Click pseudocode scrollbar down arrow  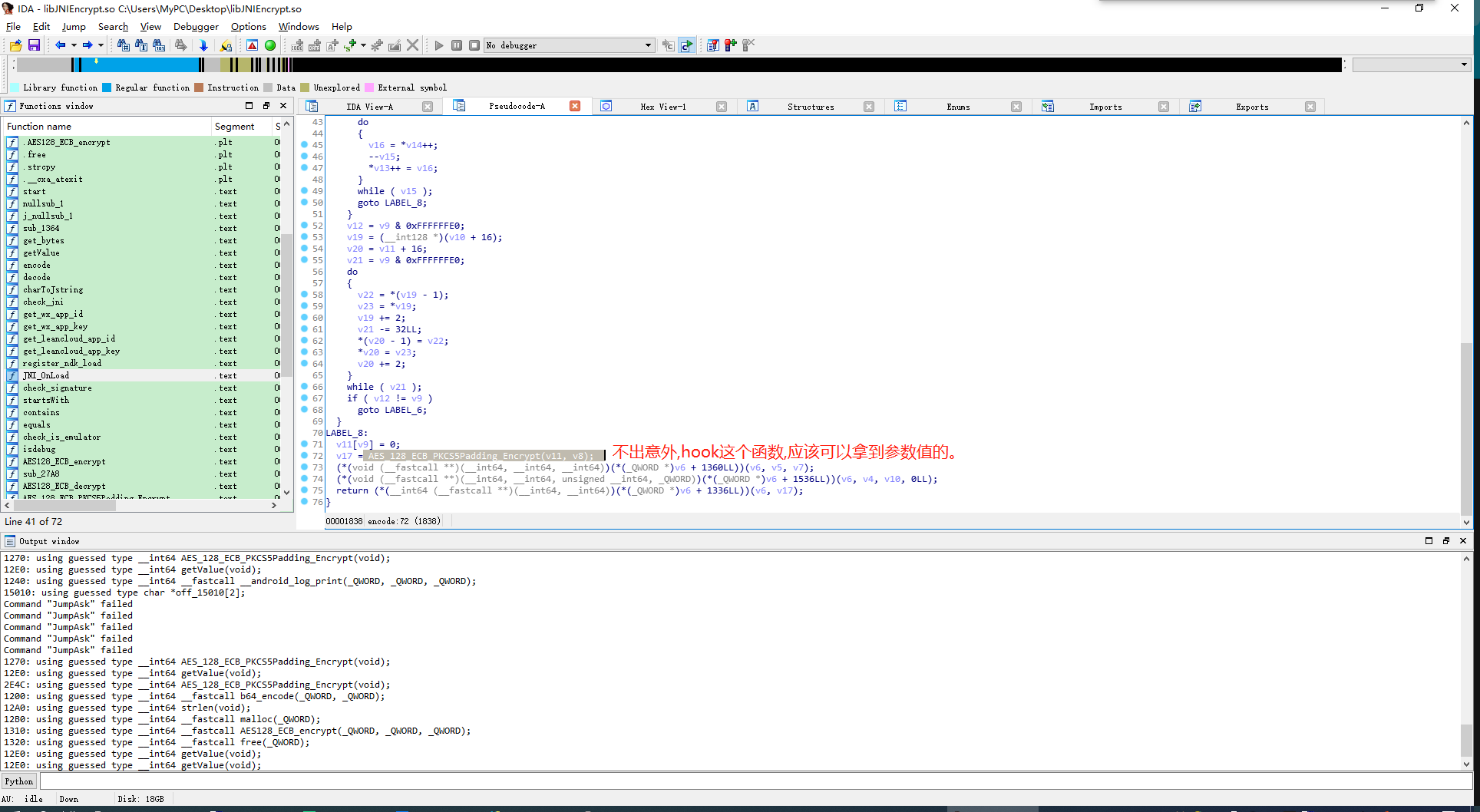(1466, 522)
